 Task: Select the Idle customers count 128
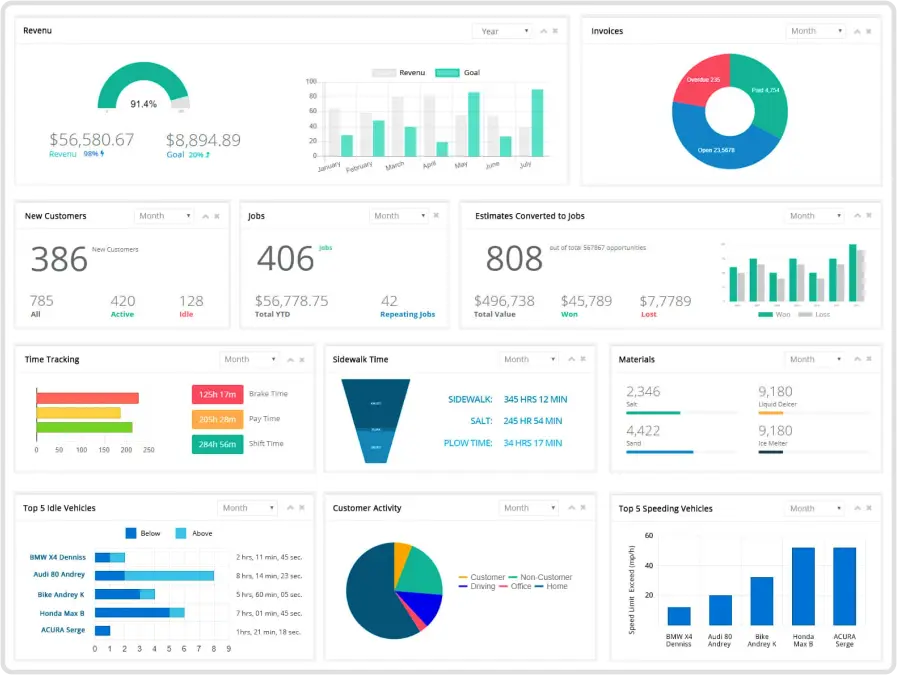(x=191, y=301)
